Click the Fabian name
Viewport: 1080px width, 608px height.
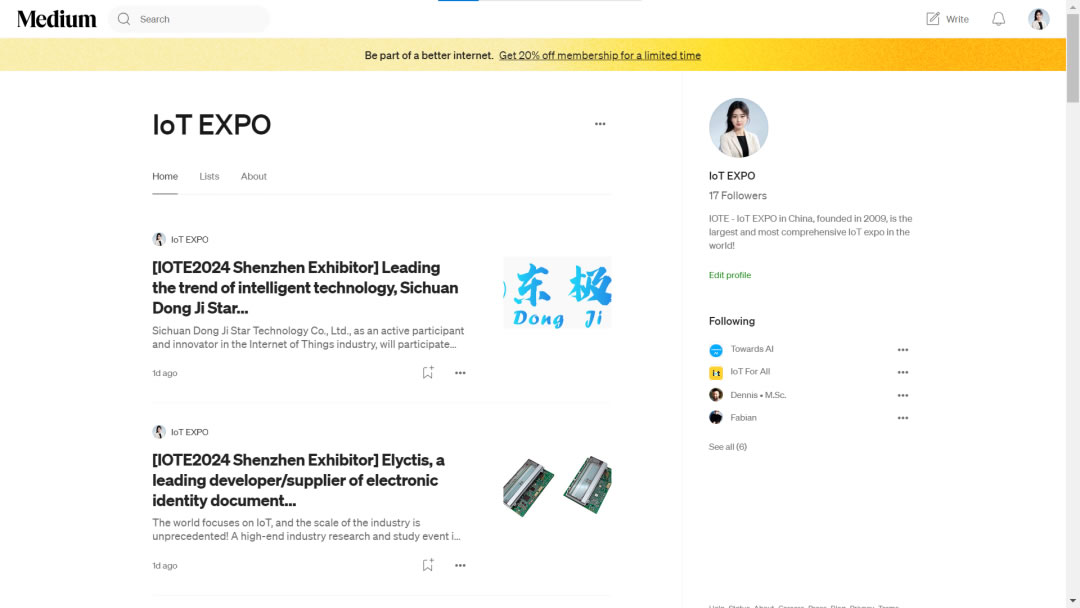click(743, 418)
